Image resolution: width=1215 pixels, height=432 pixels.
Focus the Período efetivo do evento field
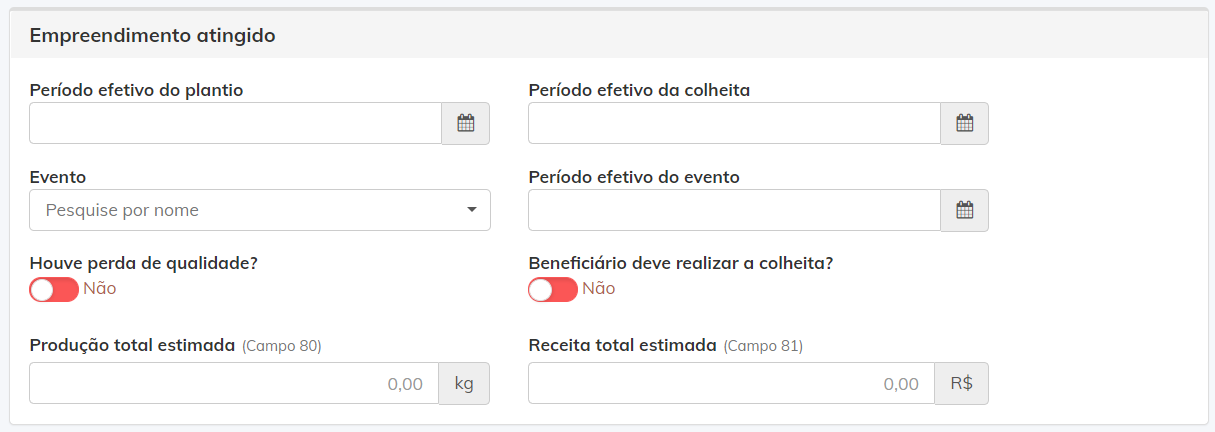point(735,210)
